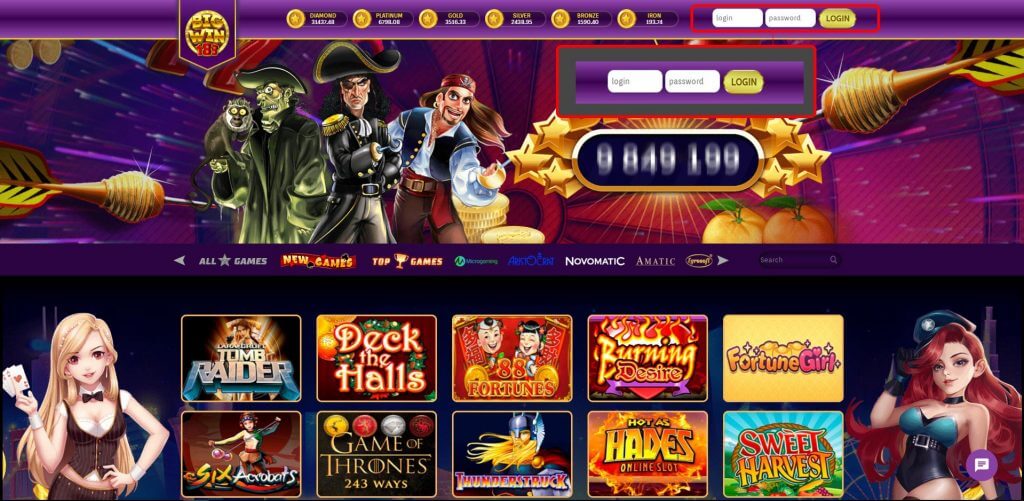Click the search magnifier icon
This screenshot has height=501, width=1024.
(833, 260)
